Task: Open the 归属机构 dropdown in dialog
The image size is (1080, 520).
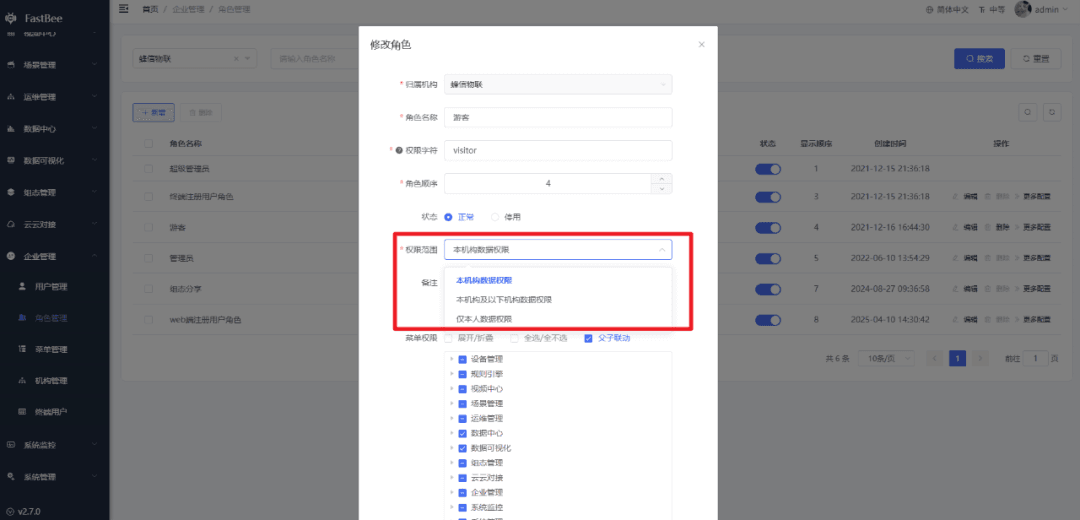Action: pos(558,84)
